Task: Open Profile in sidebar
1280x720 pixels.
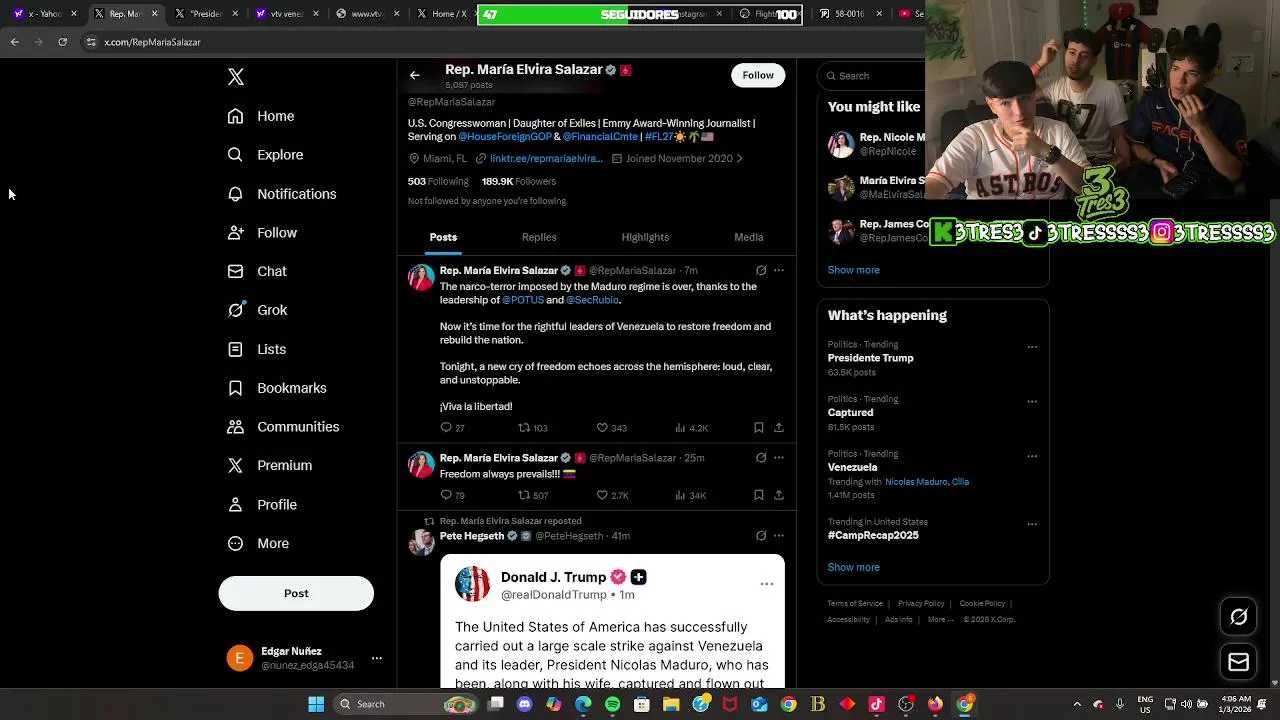Action: coord(262,505)
